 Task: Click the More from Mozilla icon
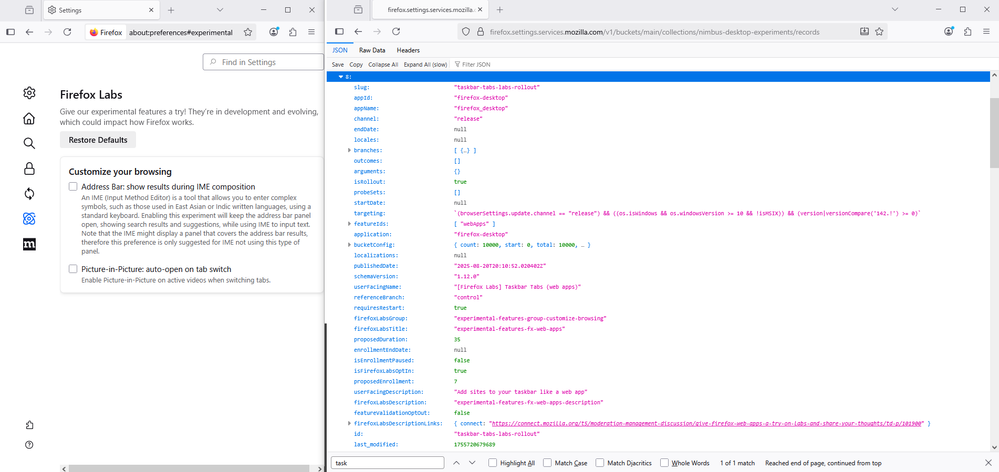(x=30, y=245)
